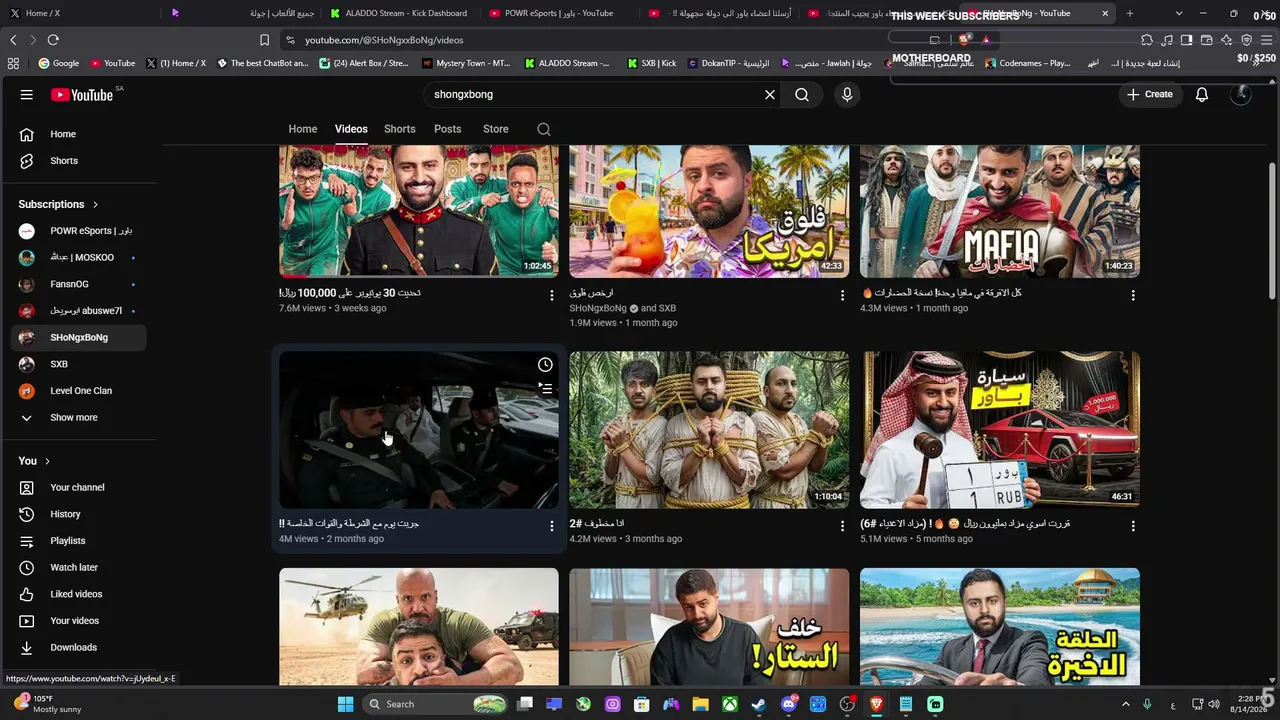Open more options for the 42:33 cocktail video
The height and width of the screenshot is (720, 1280).
pyautogui.click(x=842, y=295)
